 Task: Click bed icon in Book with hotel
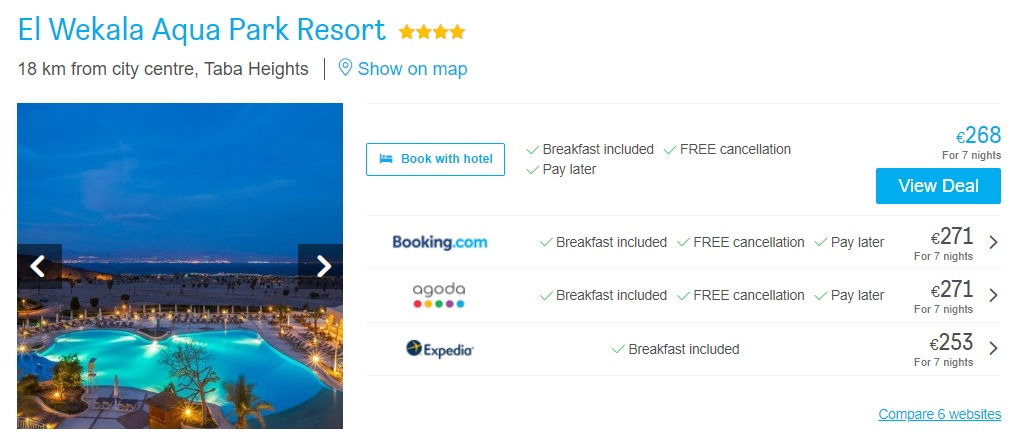click(x=386, y=159)
